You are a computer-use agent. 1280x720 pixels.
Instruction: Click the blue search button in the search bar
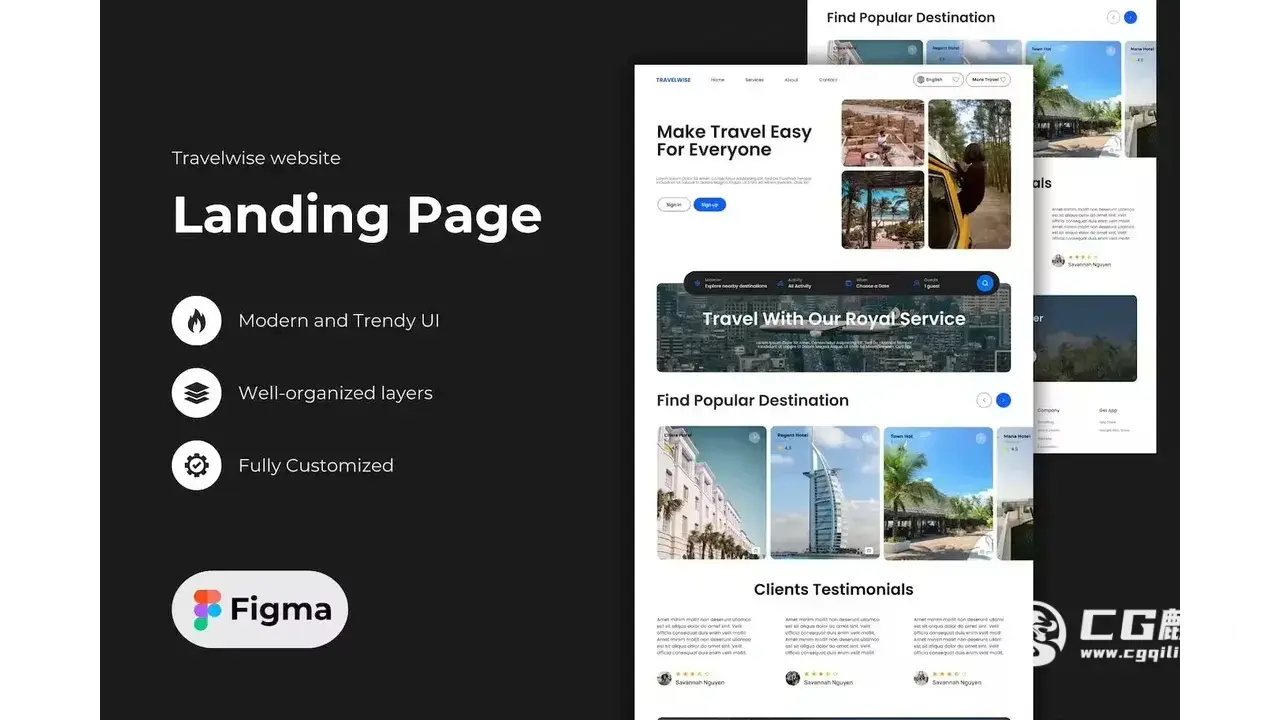point(985,283)
